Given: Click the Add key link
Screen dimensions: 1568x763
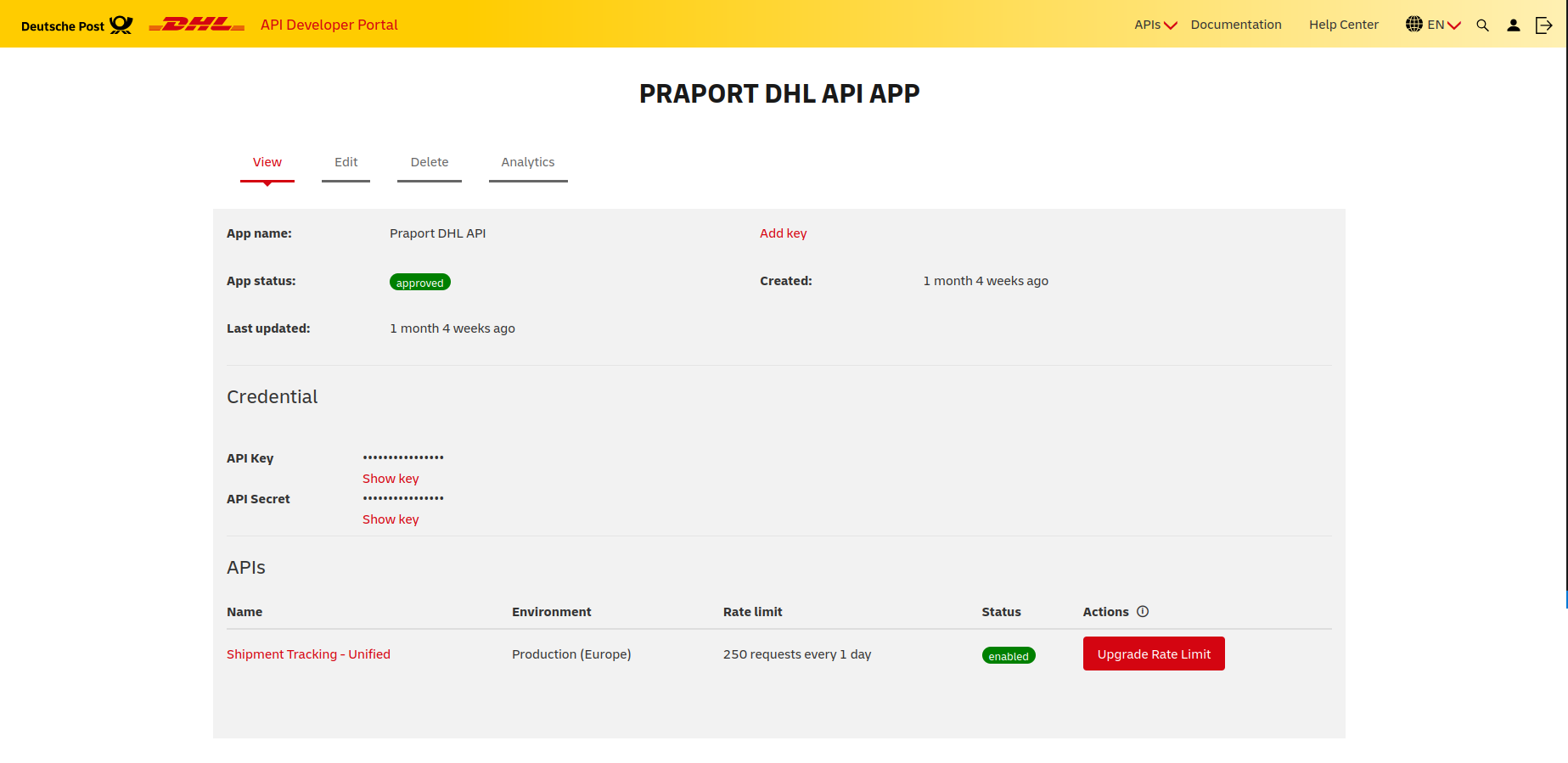Looking at the screenshot, I should click(783, 233).
